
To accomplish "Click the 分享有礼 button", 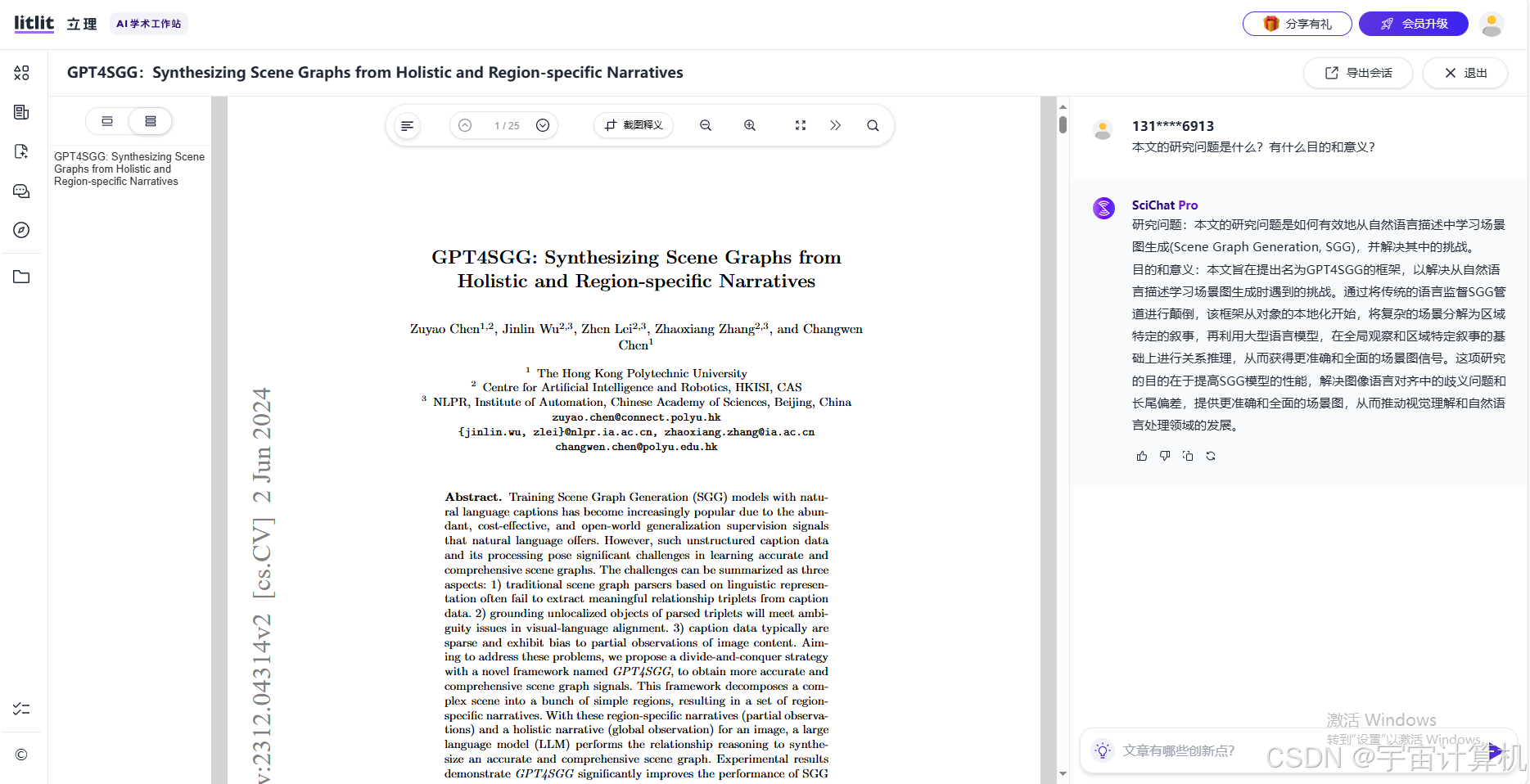I will pyautogui.click(x=1297, y=24).
